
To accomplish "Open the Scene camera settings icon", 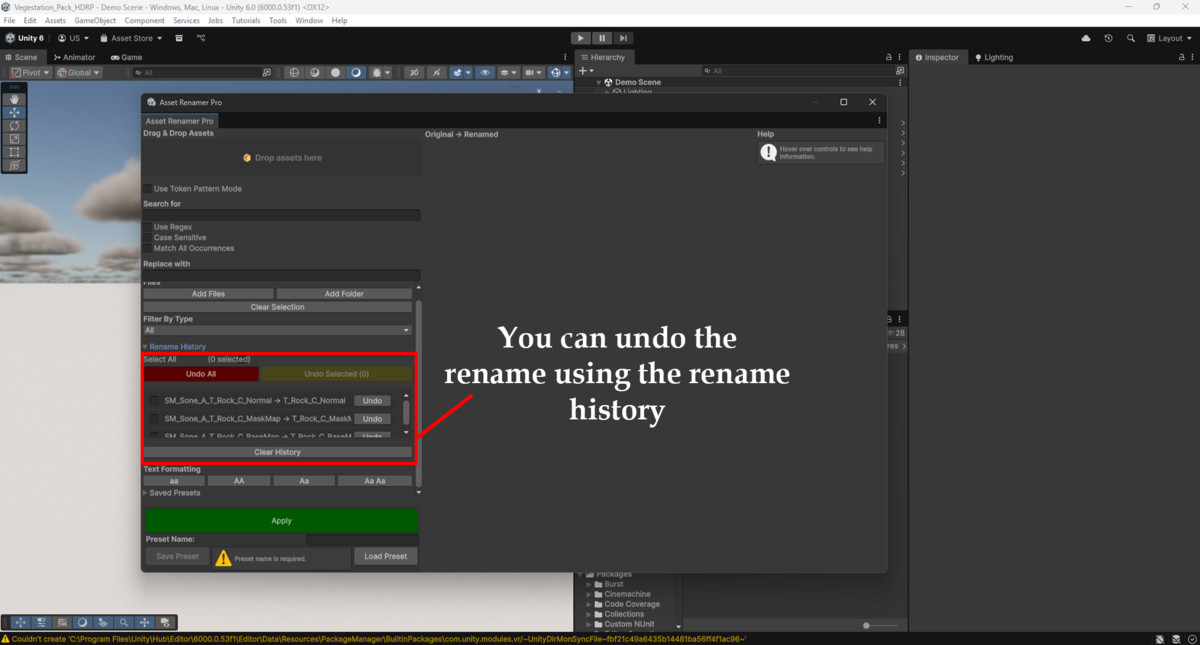I will (x=530, y=72).
